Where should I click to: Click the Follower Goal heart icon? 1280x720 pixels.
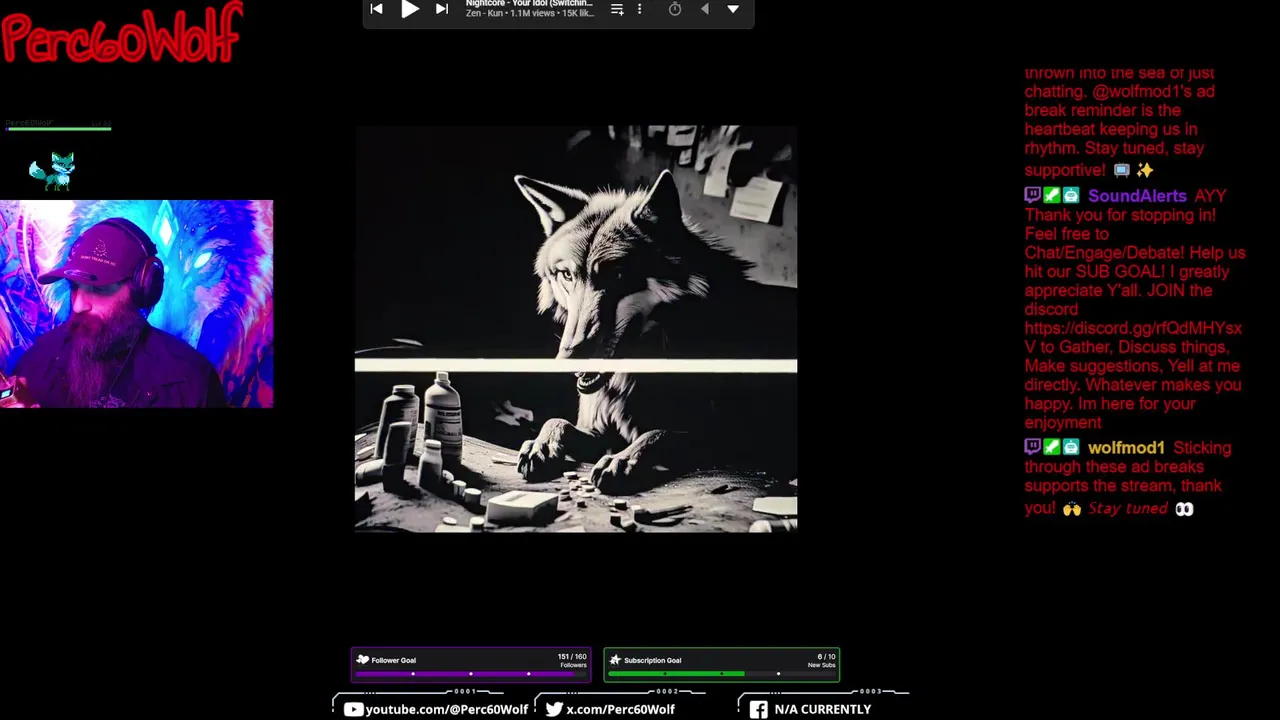click(363, 660)
